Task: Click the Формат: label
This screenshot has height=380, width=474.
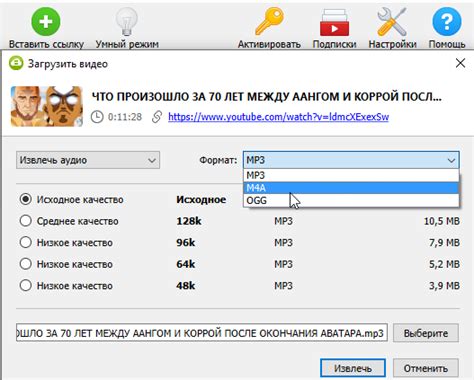Action: pyautogui.click(x=218, y=160)
